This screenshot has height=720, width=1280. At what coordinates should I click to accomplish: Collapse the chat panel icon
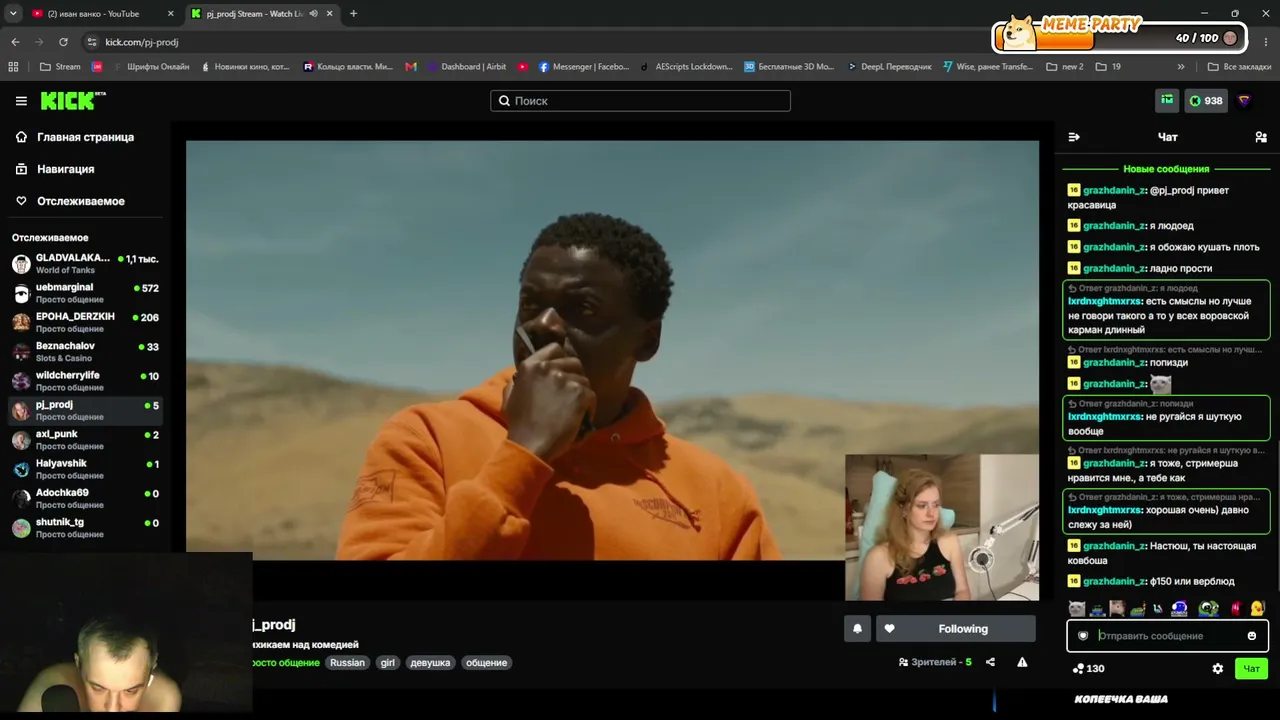1074,137
